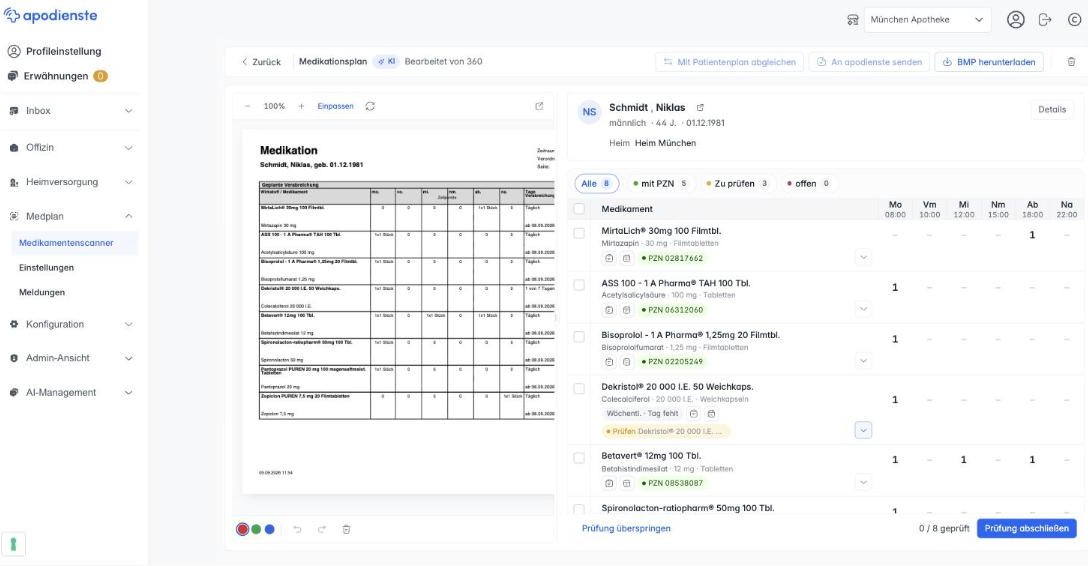Viewport: 1088px width, 566px height.
Task: Click first small icon under MirtaLich
Action: click(x=609, y=258)
